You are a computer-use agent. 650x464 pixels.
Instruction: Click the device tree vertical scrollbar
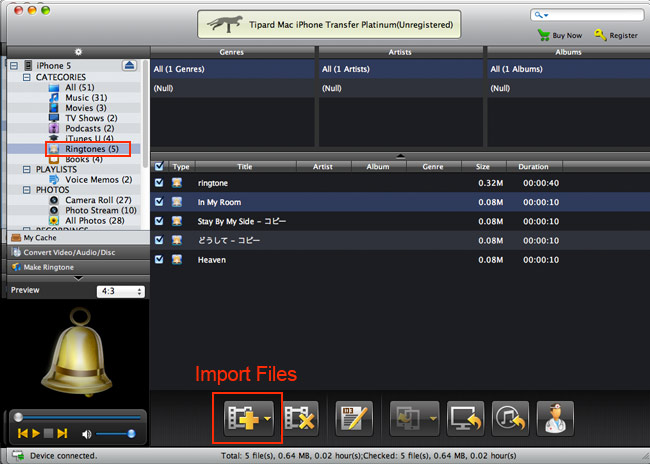coord(145,114)
